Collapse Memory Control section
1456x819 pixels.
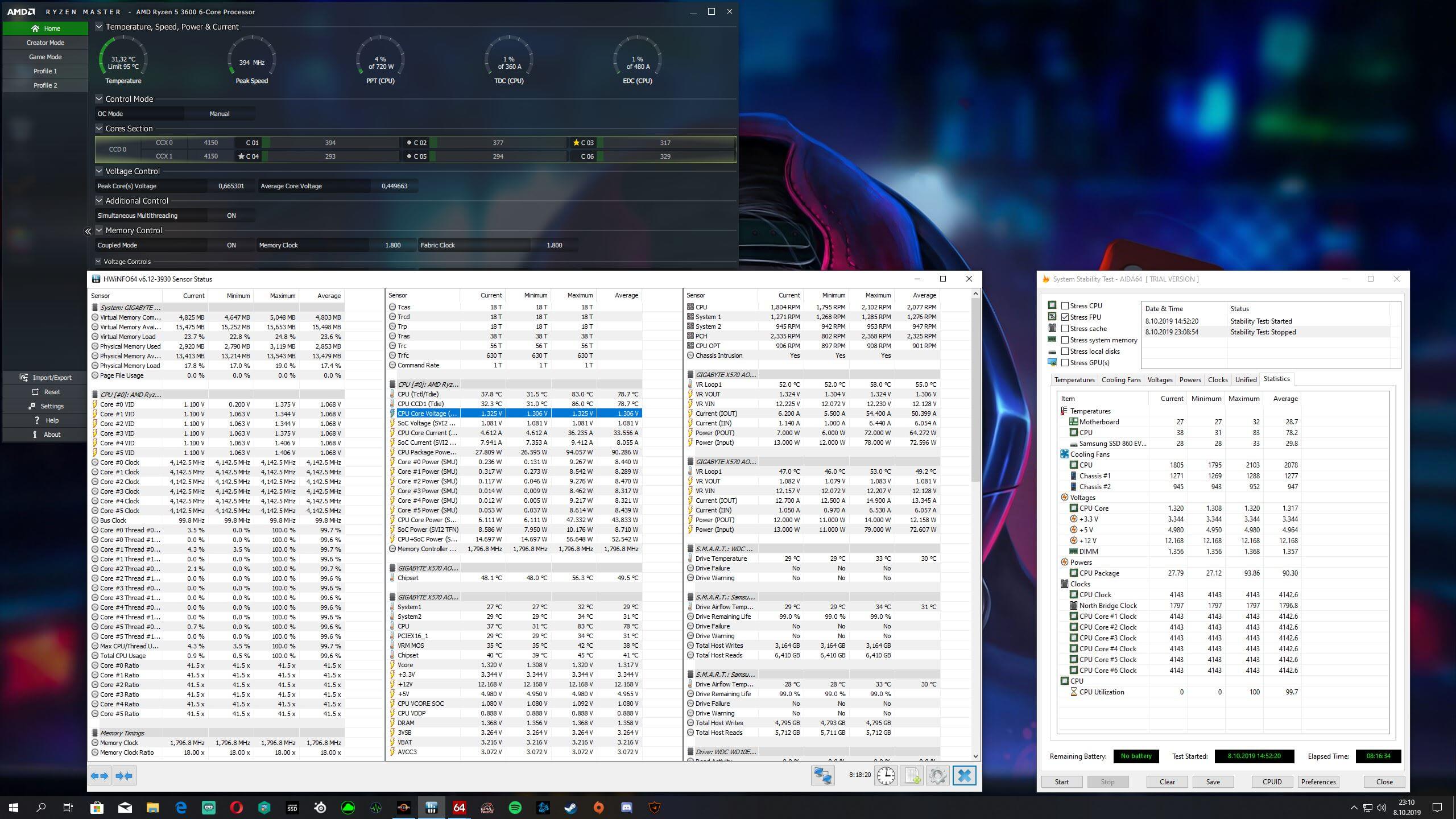(99, 230)
